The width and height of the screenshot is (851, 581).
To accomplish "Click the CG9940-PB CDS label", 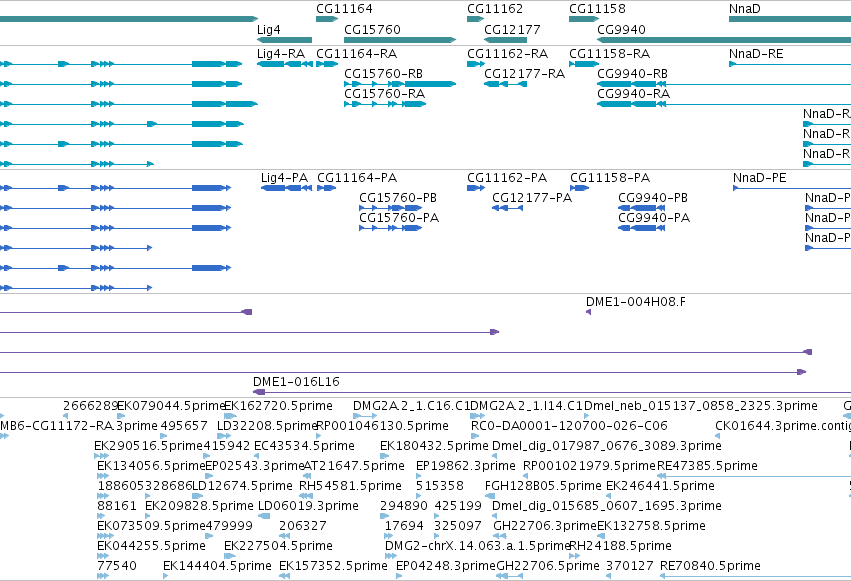I will click(x=653, y=198).
